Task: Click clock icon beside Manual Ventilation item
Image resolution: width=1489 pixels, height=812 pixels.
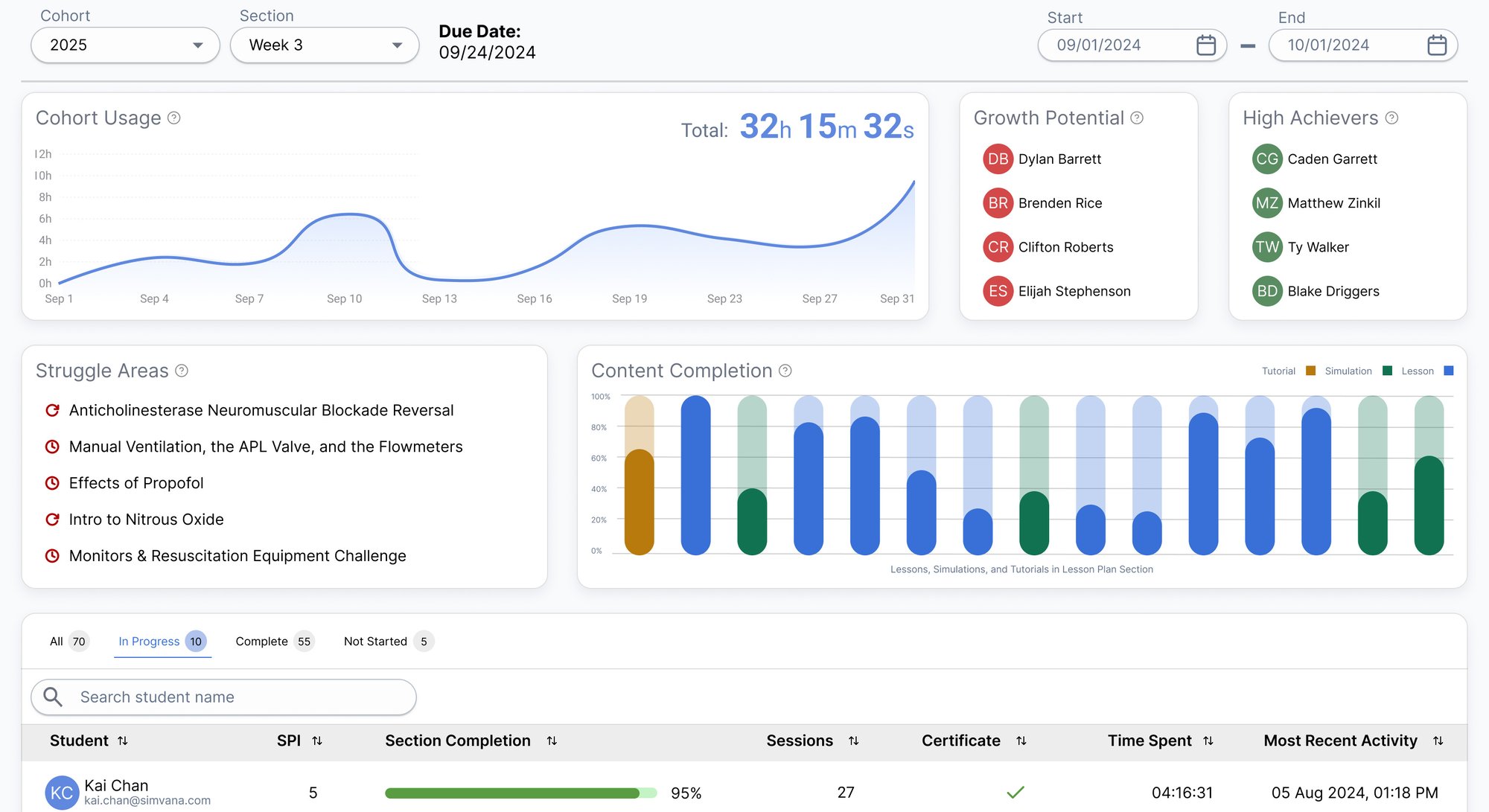Action: (x=52, y=447)
